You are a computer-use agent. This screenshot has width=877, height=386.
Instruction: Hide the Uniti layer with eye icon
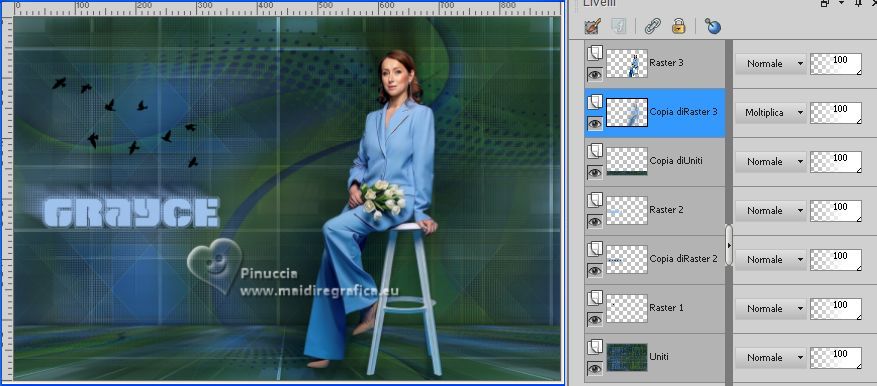(595, 368)
